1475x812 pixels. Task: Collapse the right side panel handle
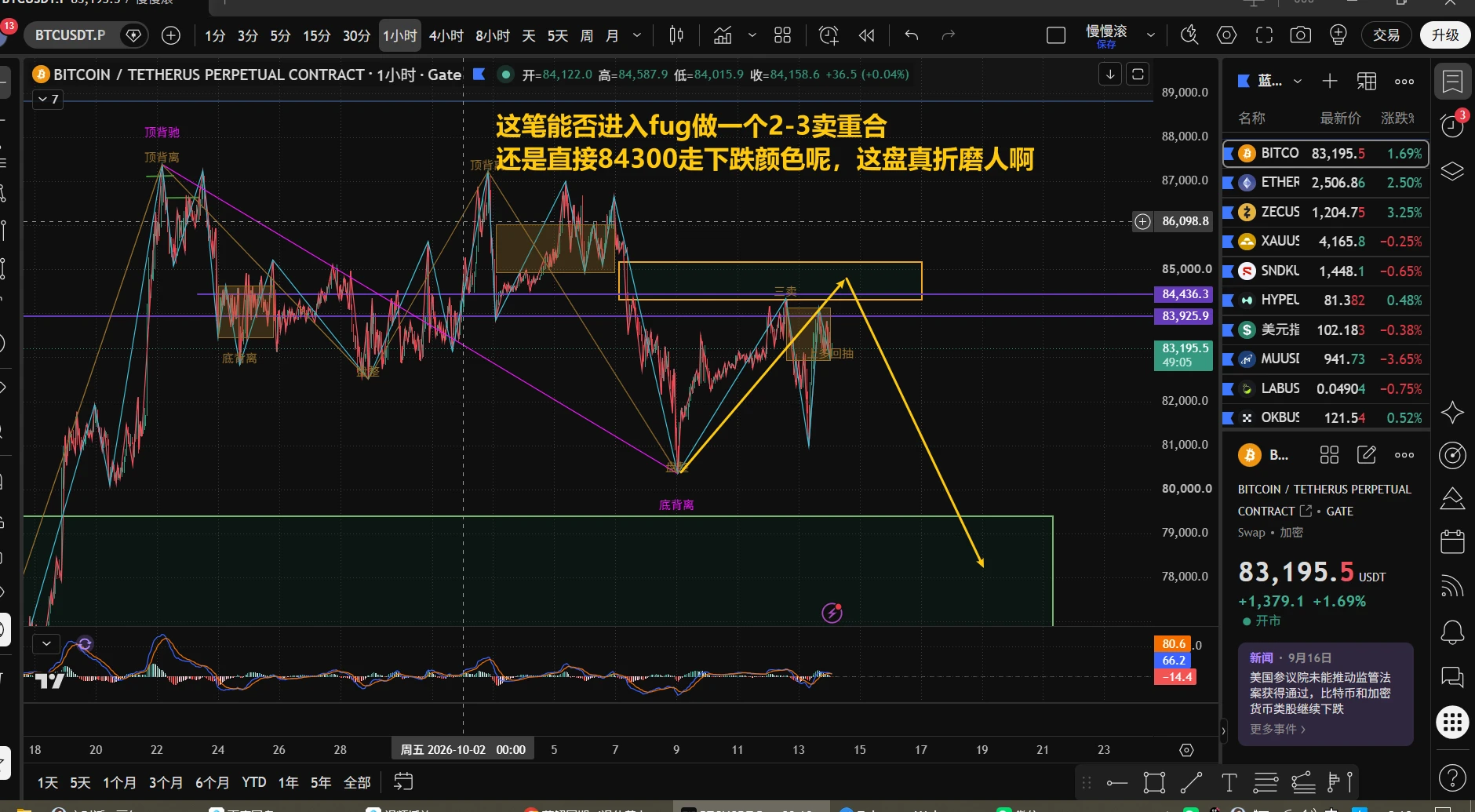1222,730
